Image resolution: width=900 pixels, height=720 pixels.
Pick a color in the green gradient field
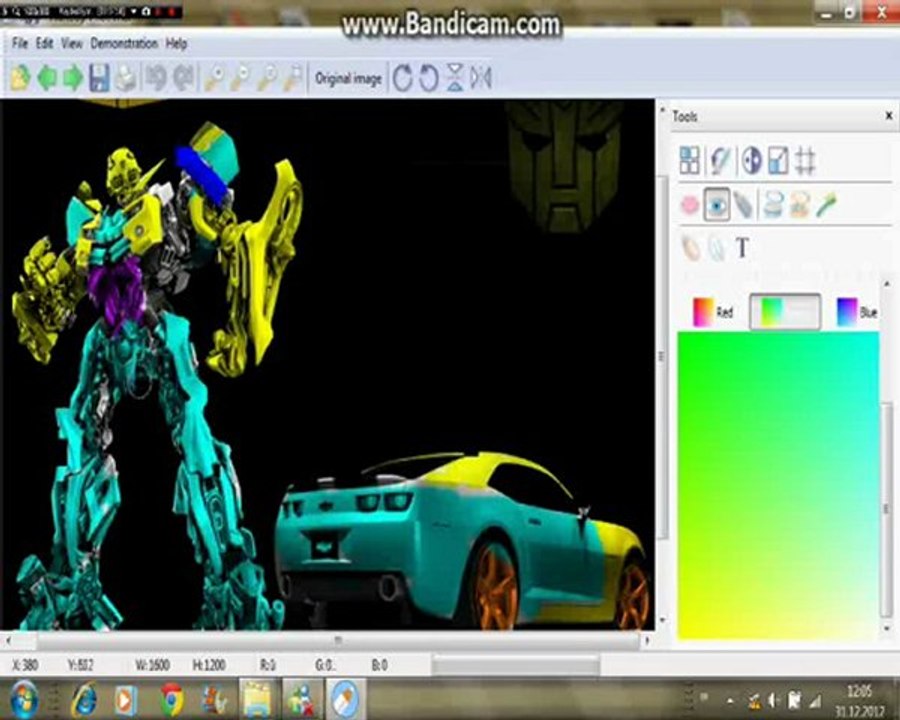[x=778, y=486]
